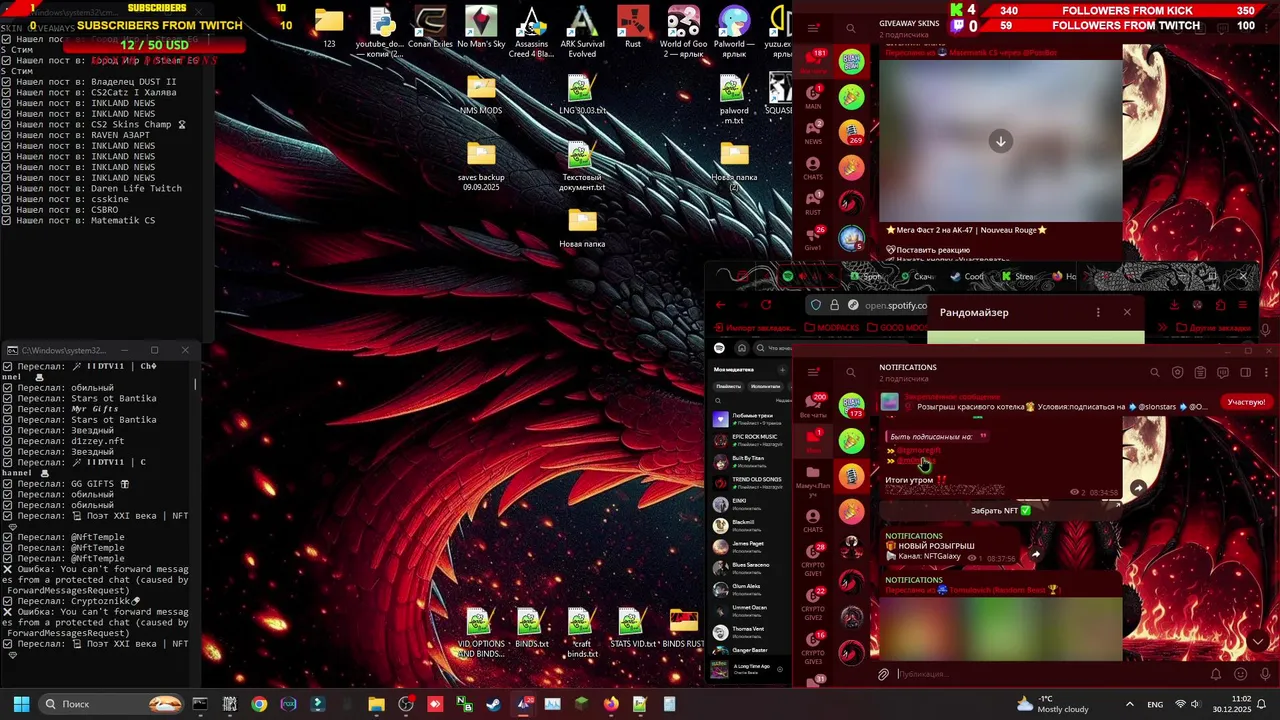Viewport: 1280px width, 720px height.
Task: Show hidden bookmarks with the chevron
Action: [1163, 328]
